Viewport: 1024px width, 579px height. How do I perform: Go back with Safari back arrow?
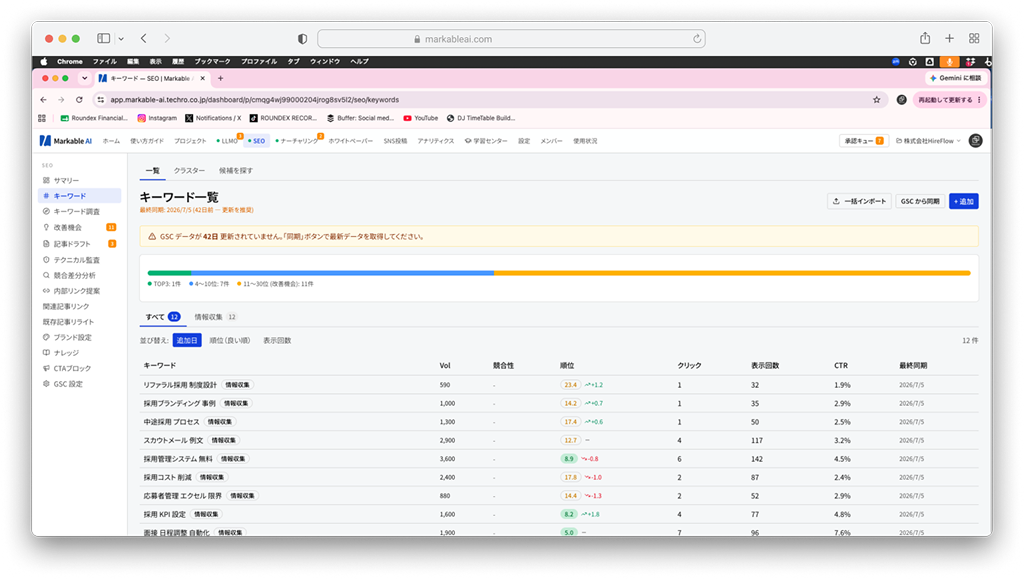(144, 39)
